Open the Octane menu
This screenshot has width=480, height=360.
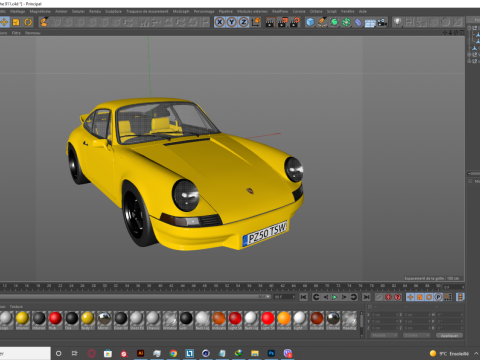click(x=316, y=11)
